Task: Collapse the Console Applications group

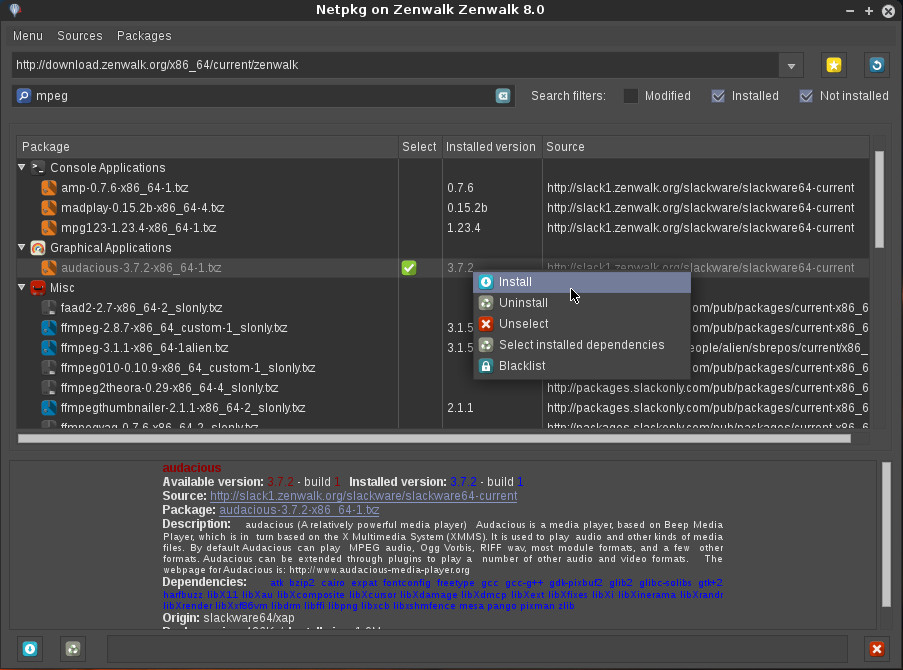Action: 22,167
